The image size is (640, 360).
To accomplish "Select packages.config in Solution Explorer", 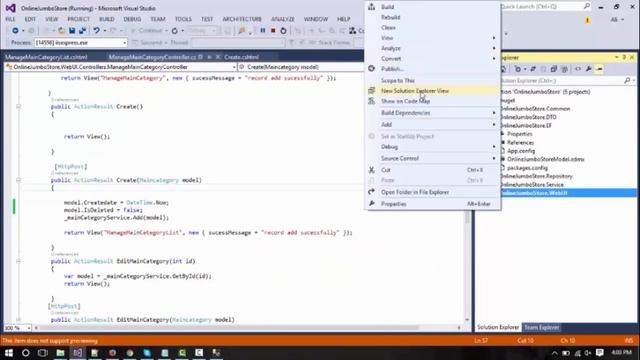I will coord(527,168).
